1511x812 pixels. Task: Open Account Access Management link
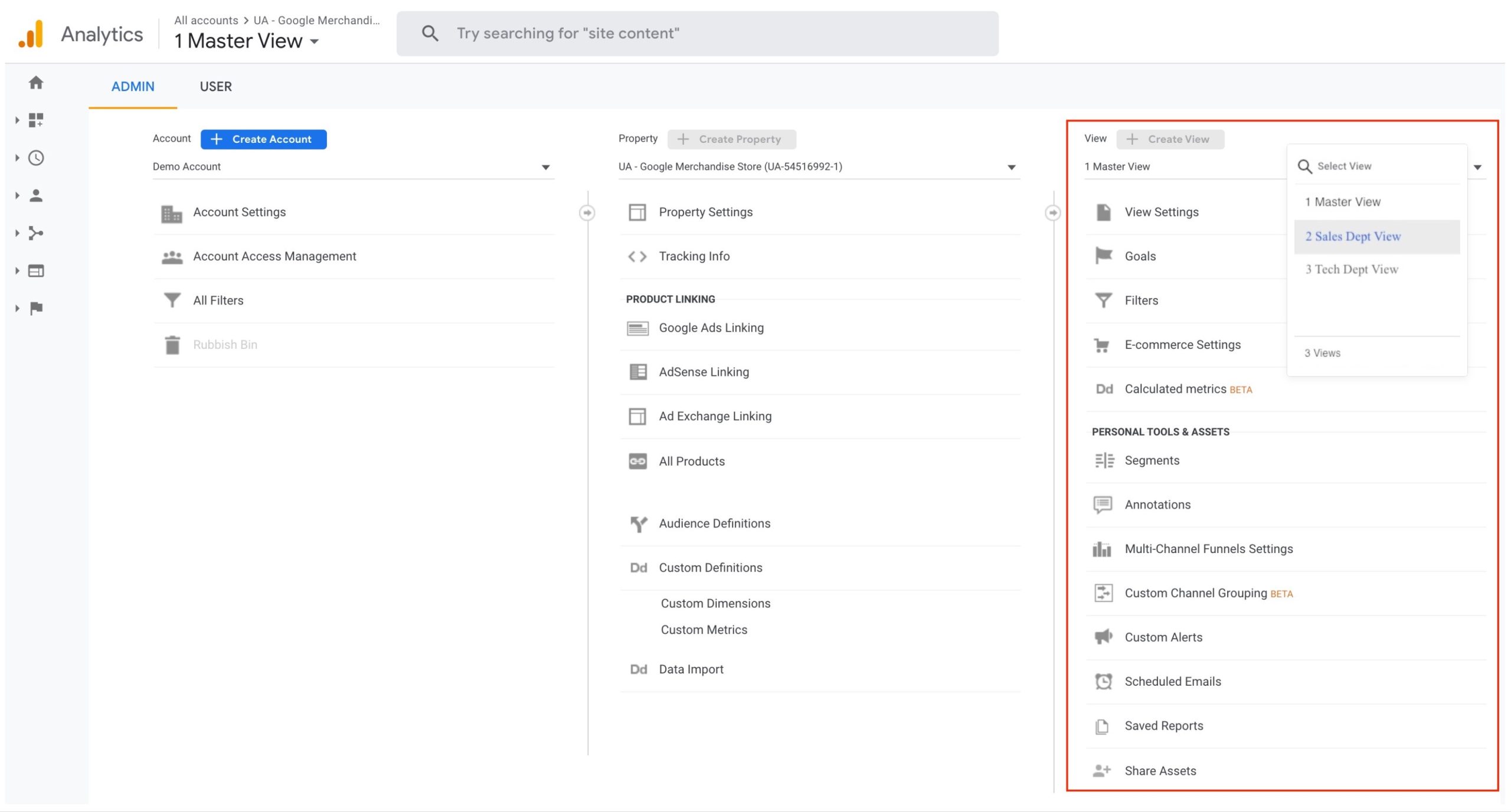tap(274, 256)
